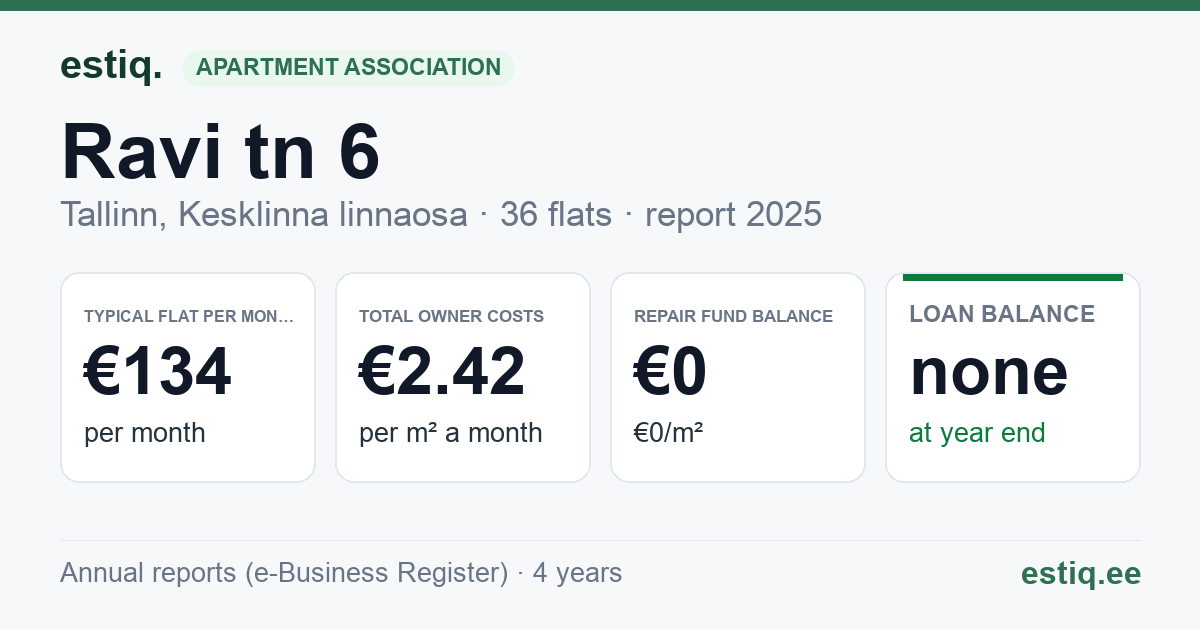Click the 'per month' caption
This screenshot has height=630, width=1200.
145,433
